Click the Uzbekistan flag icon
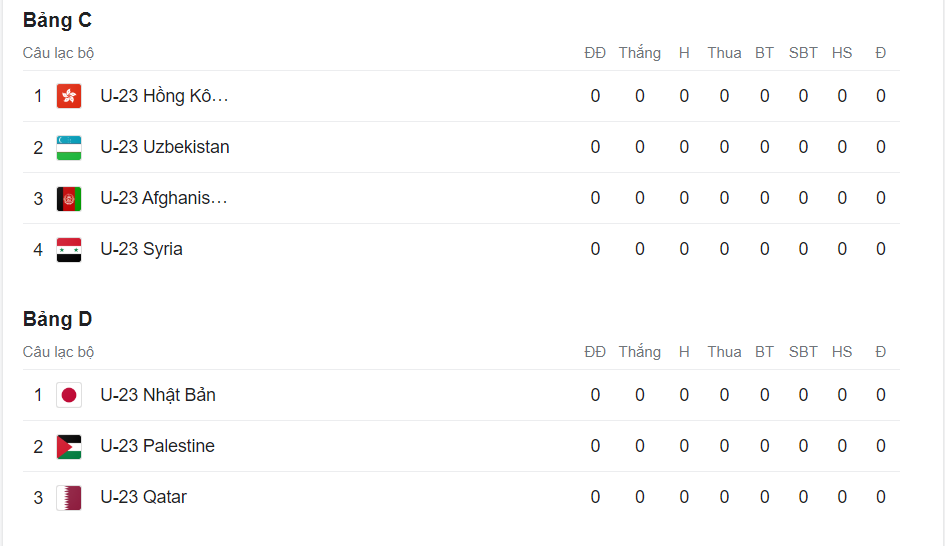The image size is (945, 546). (x=69, y=147)
